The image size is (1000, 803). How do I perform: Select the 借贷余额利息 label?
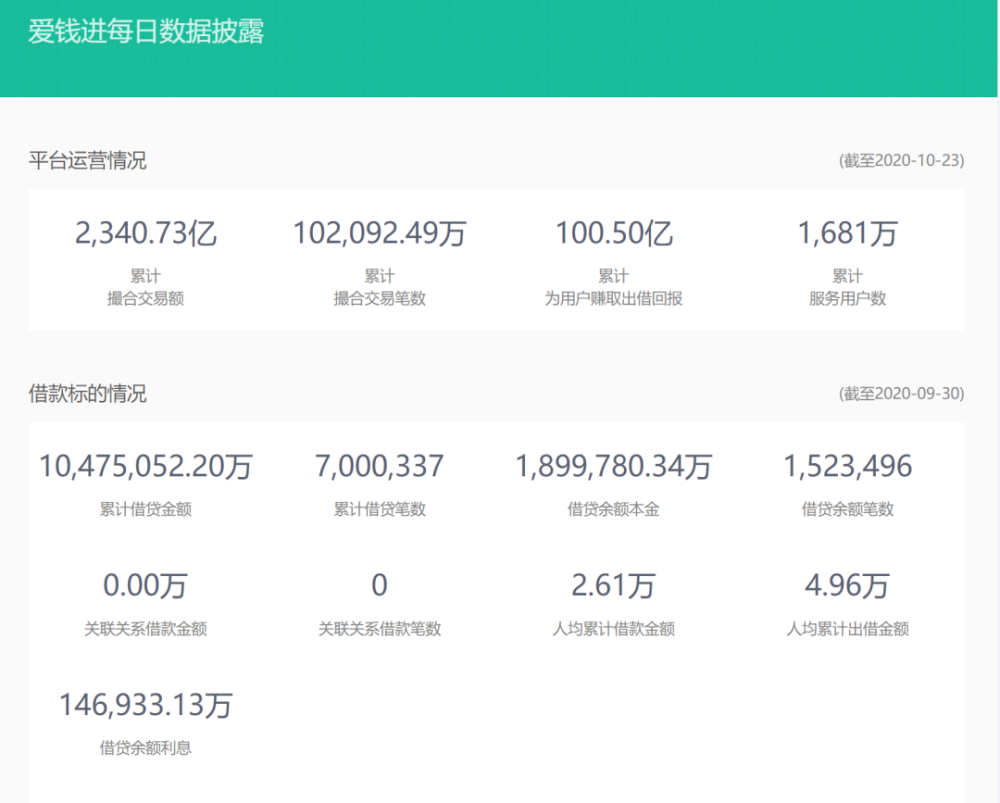(x=146, y=748)
